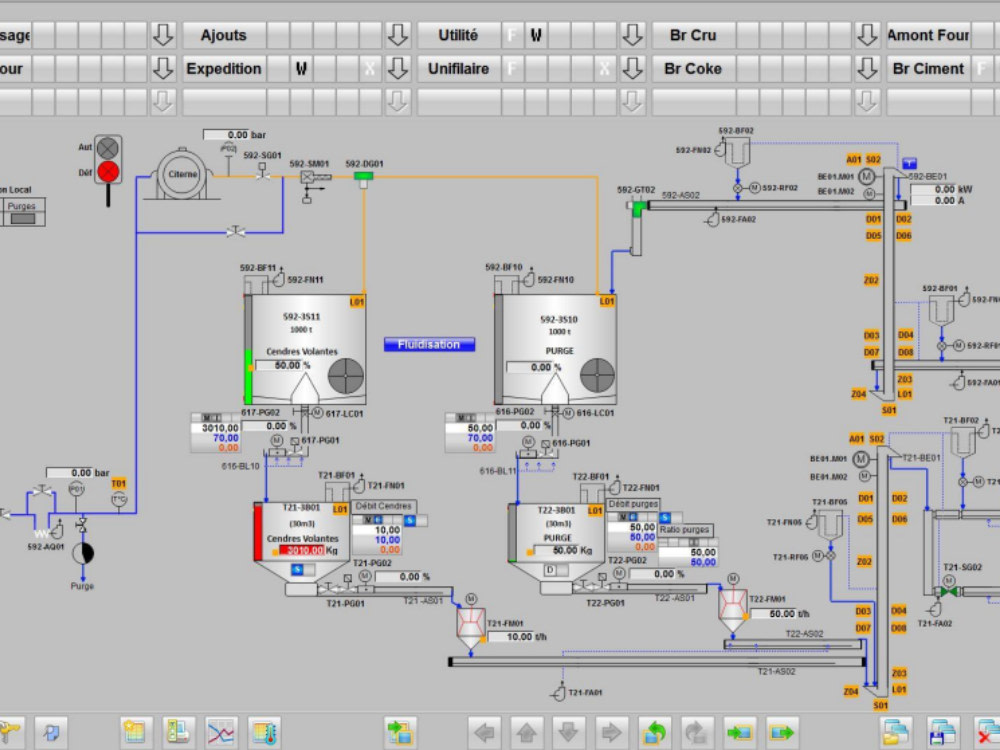The width and height of the screenshot is (1000, 750).
Task: Open the thermometer table icon in bottom toolbar
Action: click(263, 732)
